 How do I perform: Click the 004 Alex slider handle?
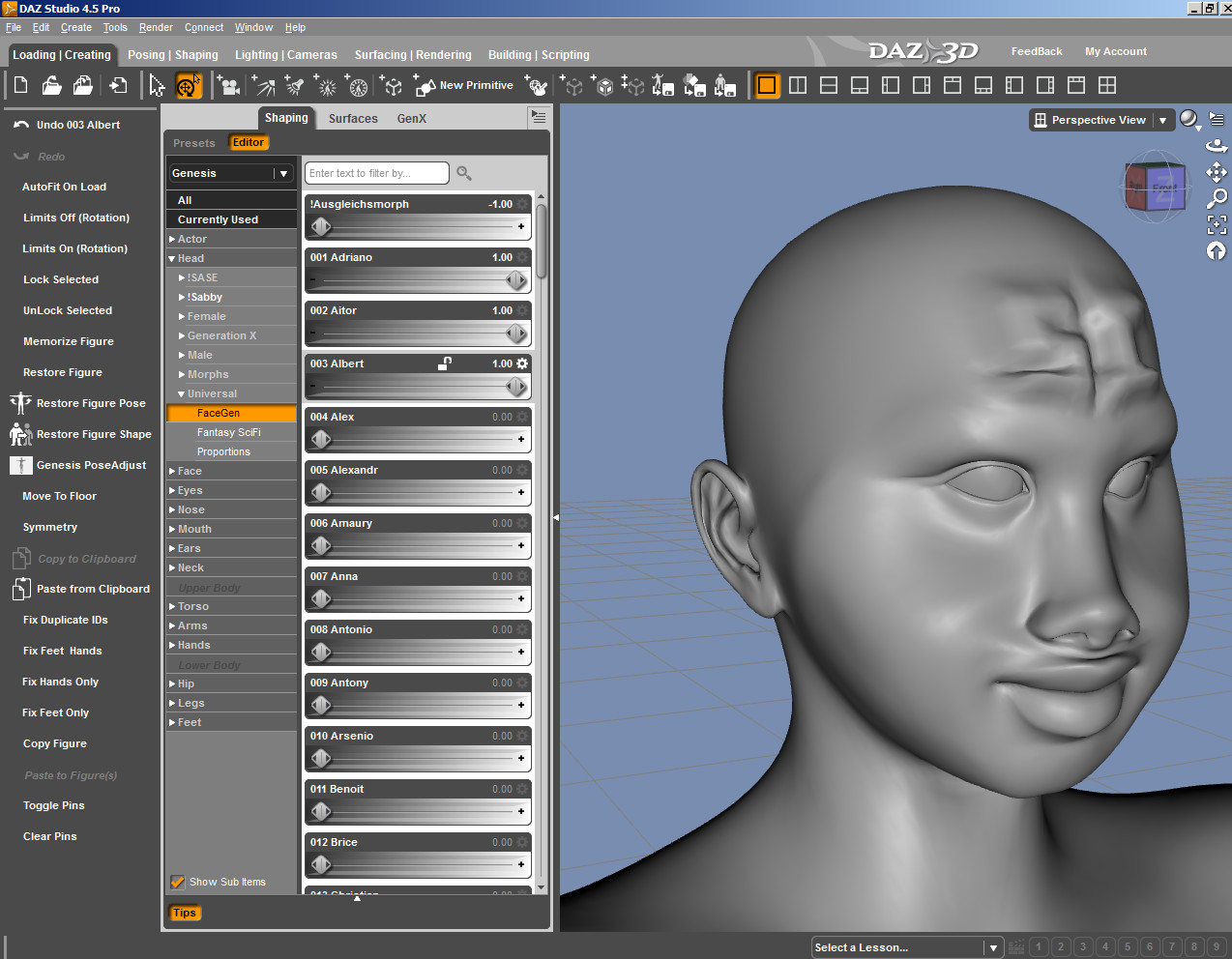tap(321, 439)
